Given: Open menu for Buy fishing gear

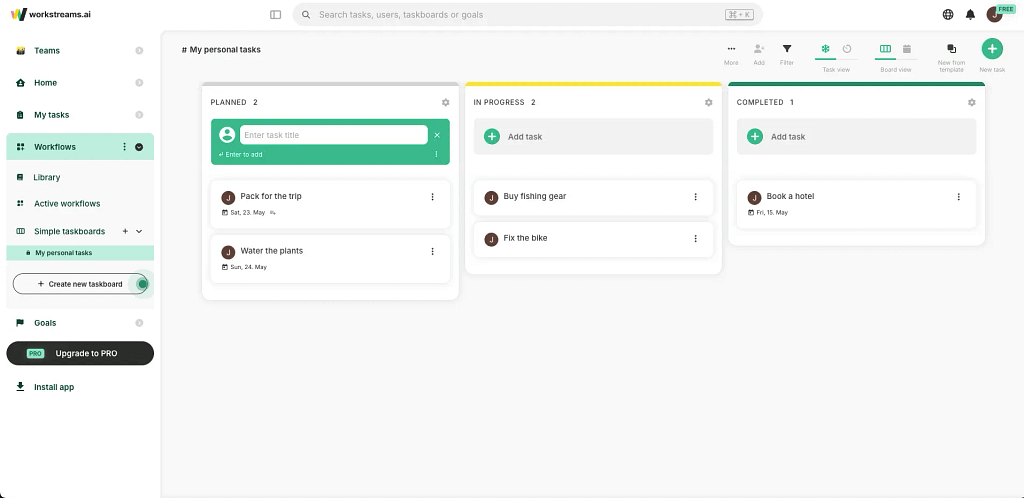Looking at the screenshot, I should [x=696, y=196].
